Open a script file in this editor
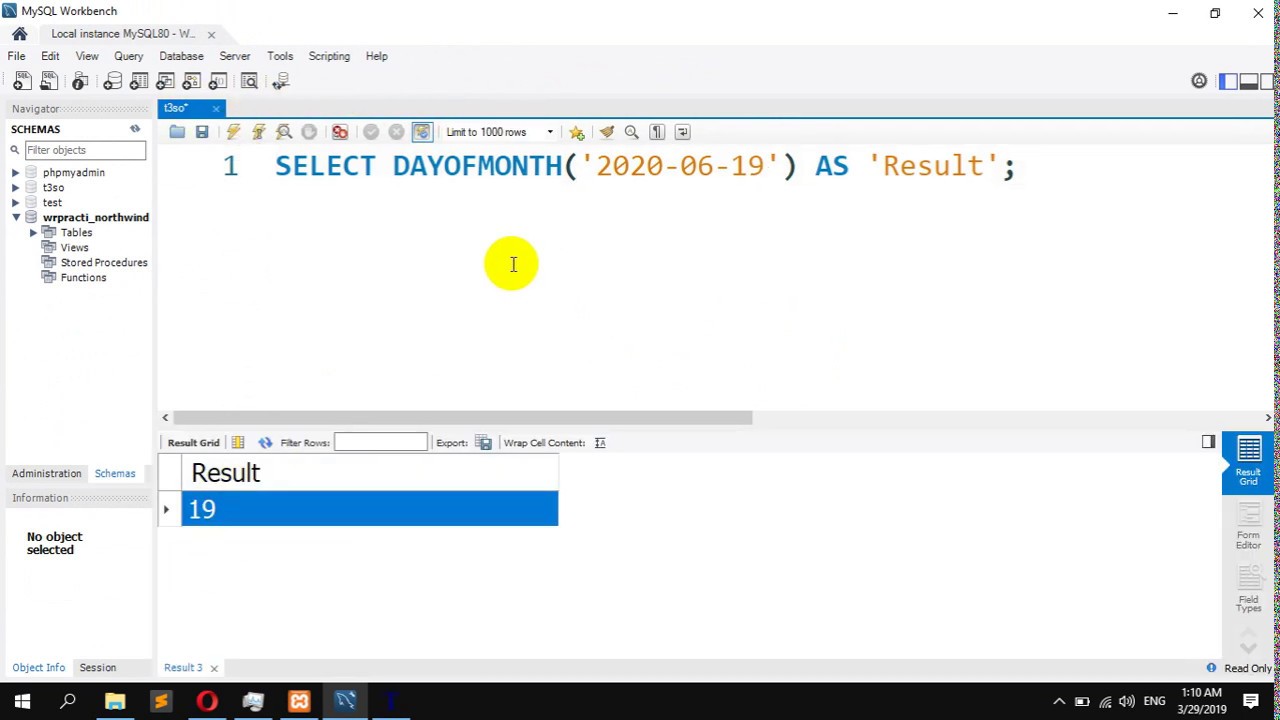 (177, 132)
